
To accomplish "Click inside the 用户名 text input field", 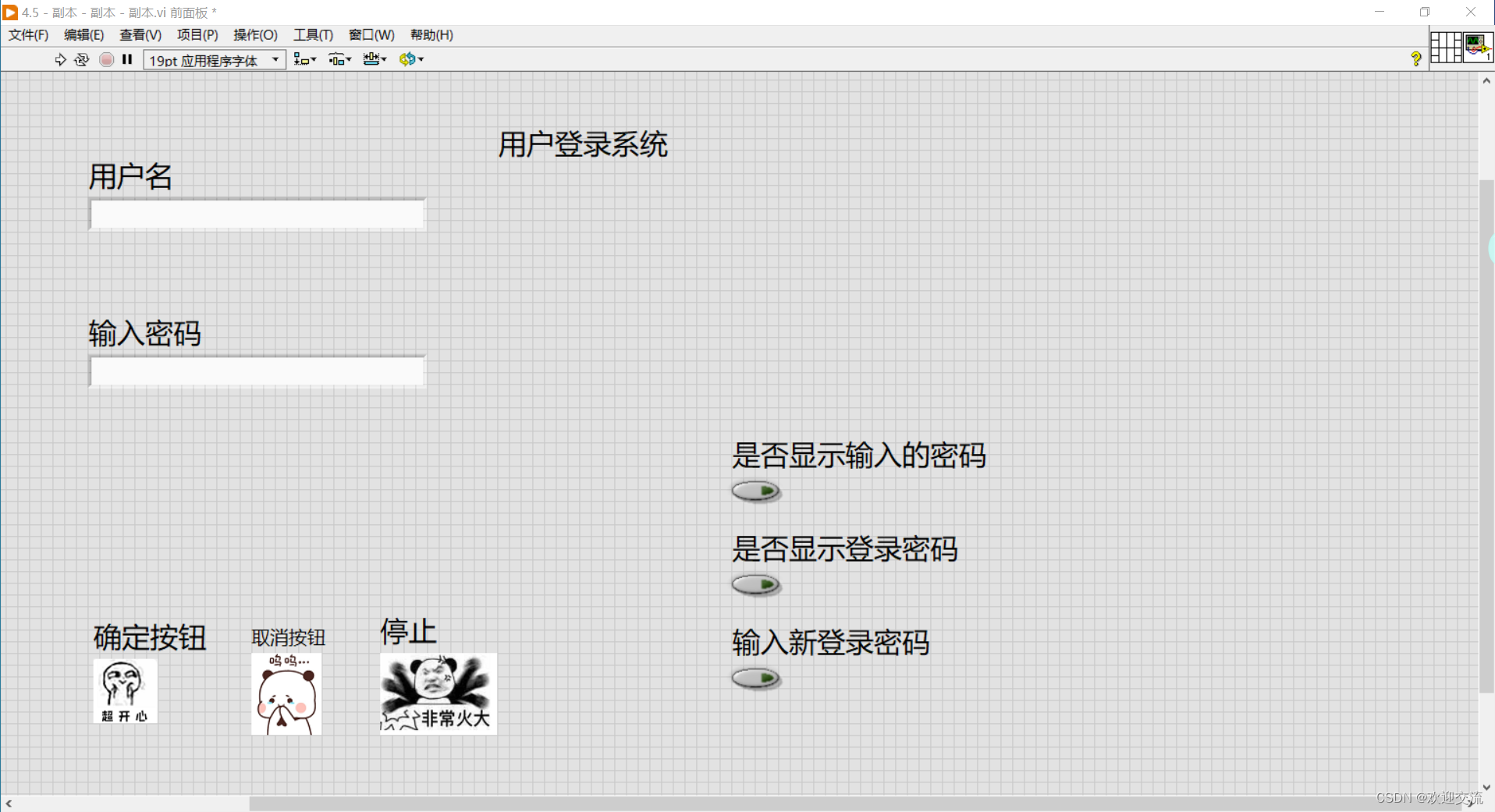I will (256, 214).
